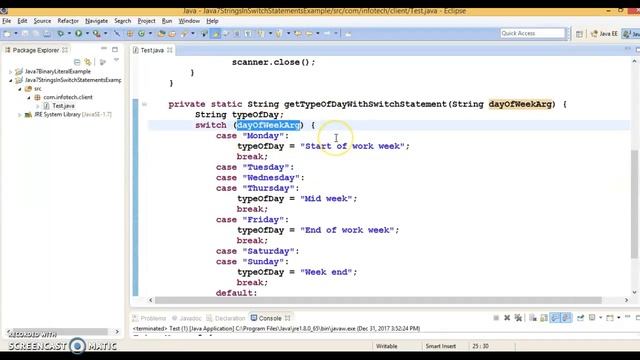Viewport: 640px width, 360px height.
Task: Open the Edit menu
Action: point(22,21)
